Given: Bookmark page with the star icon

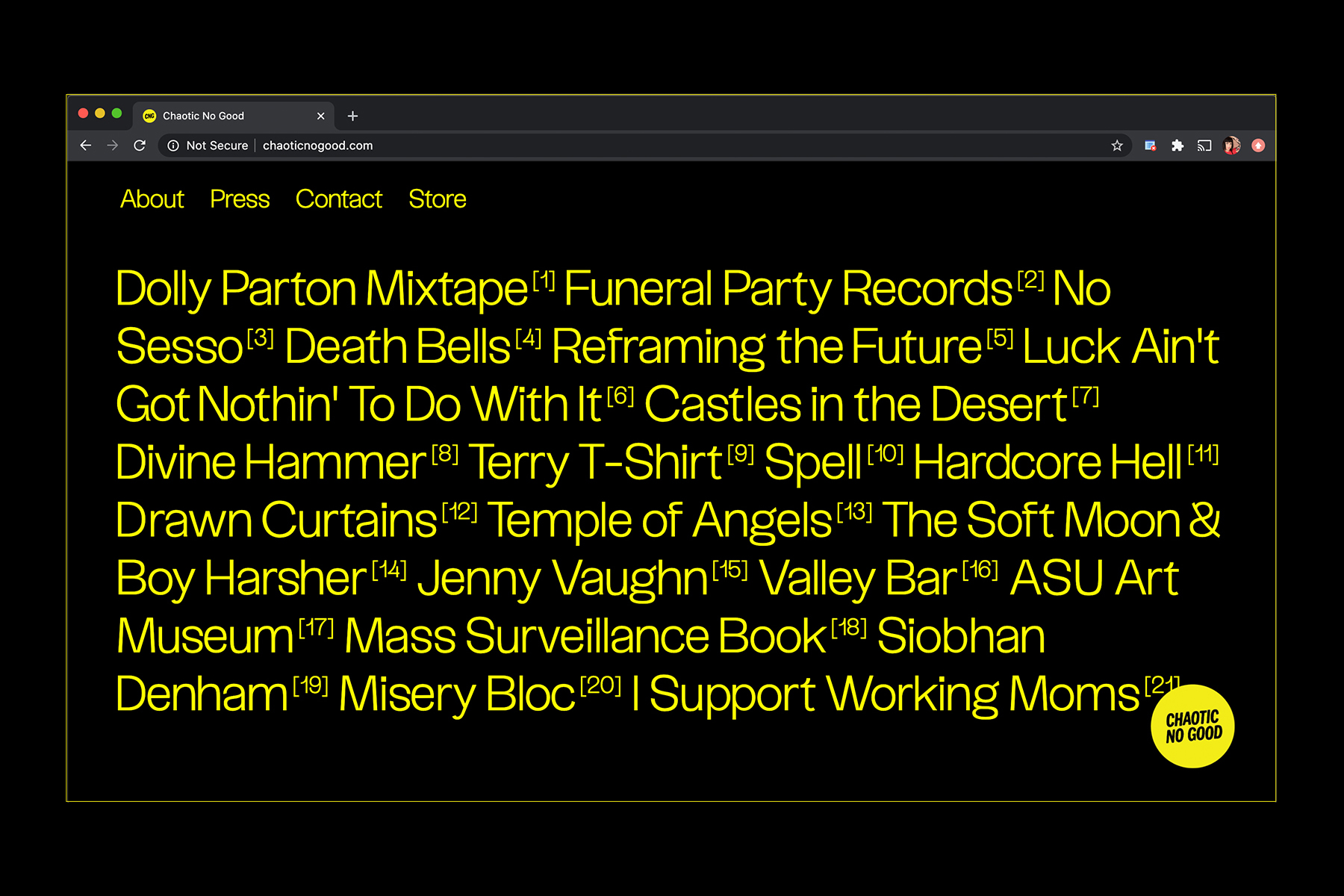Looking at the screenshot, I should (x=1117, y=146).
